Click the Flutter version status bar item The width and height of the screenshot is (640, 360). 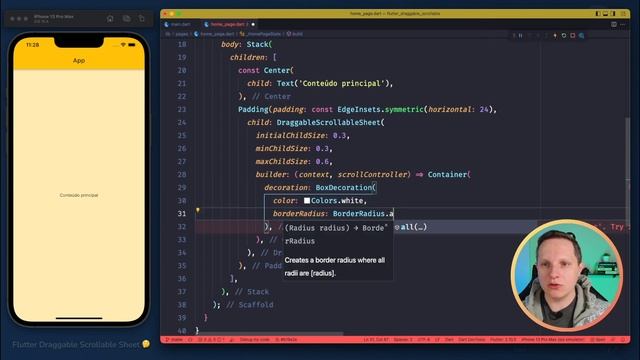tap(503, 340)
